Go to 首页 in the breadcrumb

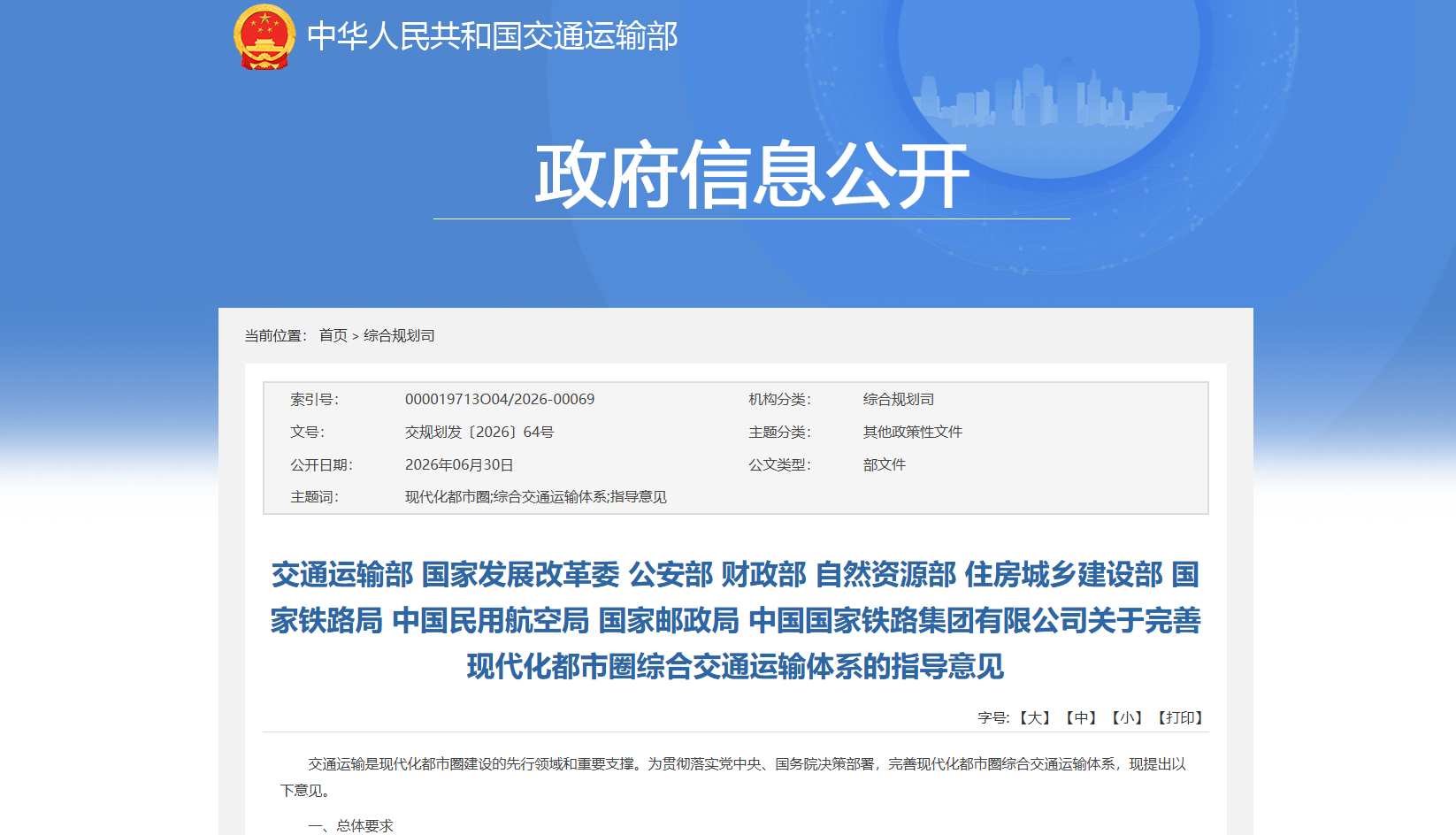(333, 335)
